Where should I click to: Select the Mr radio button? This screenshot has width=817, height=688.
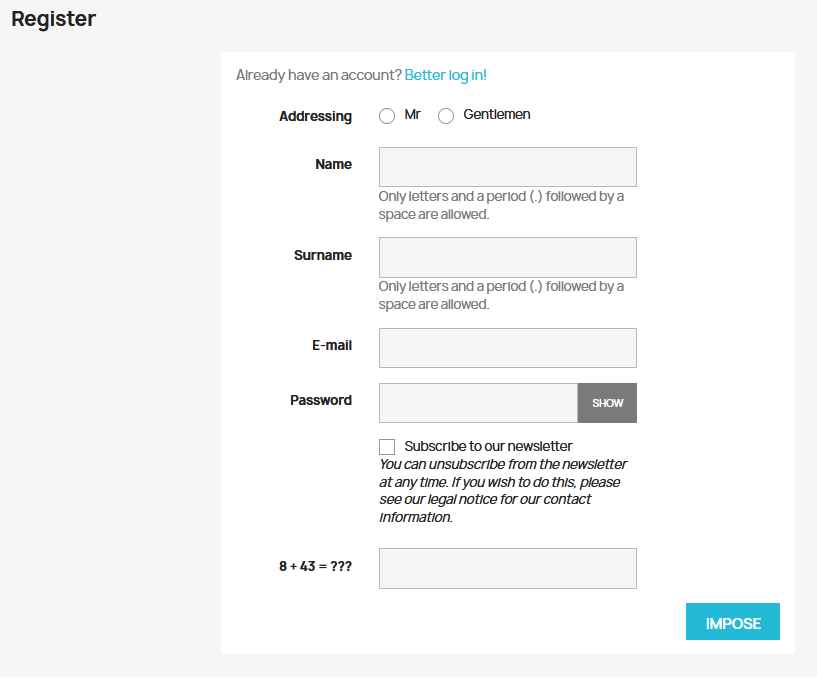[387, 116]
